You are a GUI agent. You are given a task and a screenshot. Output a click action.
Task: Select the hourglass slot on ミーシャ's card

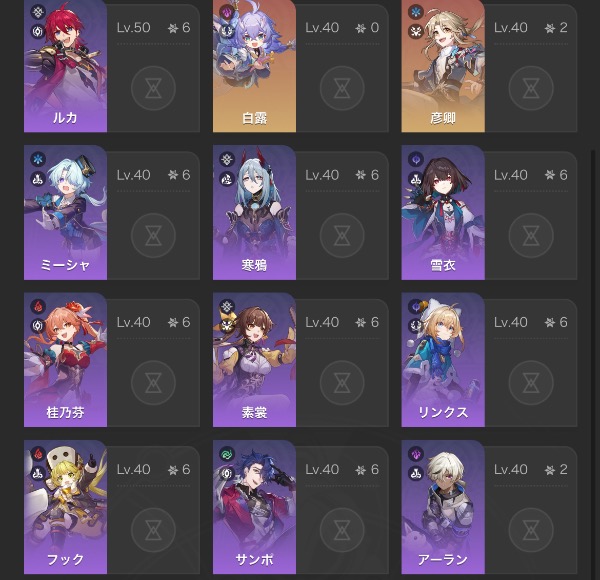[x=153, y=235]
